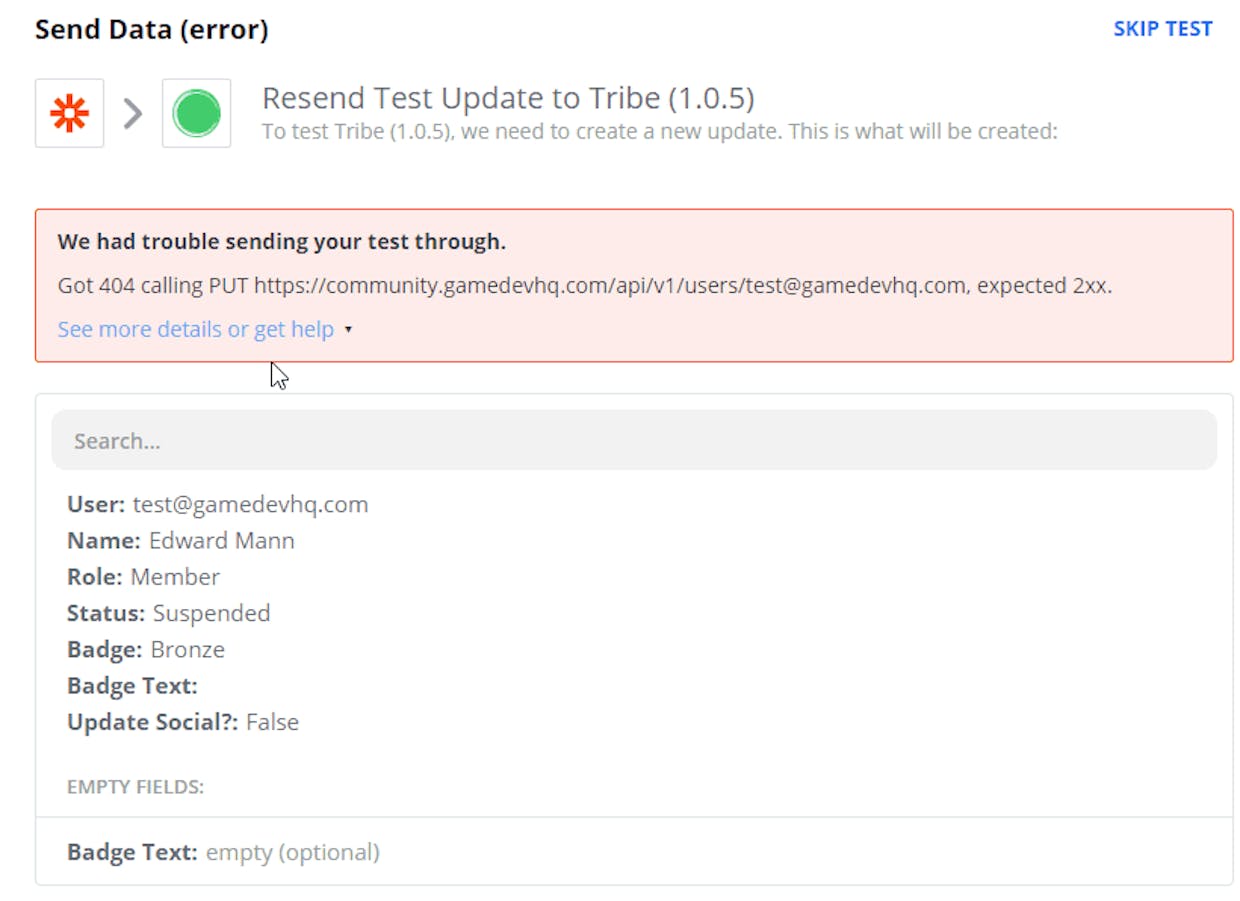
Task: Focus the Search field
Action: [x=634, y=440]
